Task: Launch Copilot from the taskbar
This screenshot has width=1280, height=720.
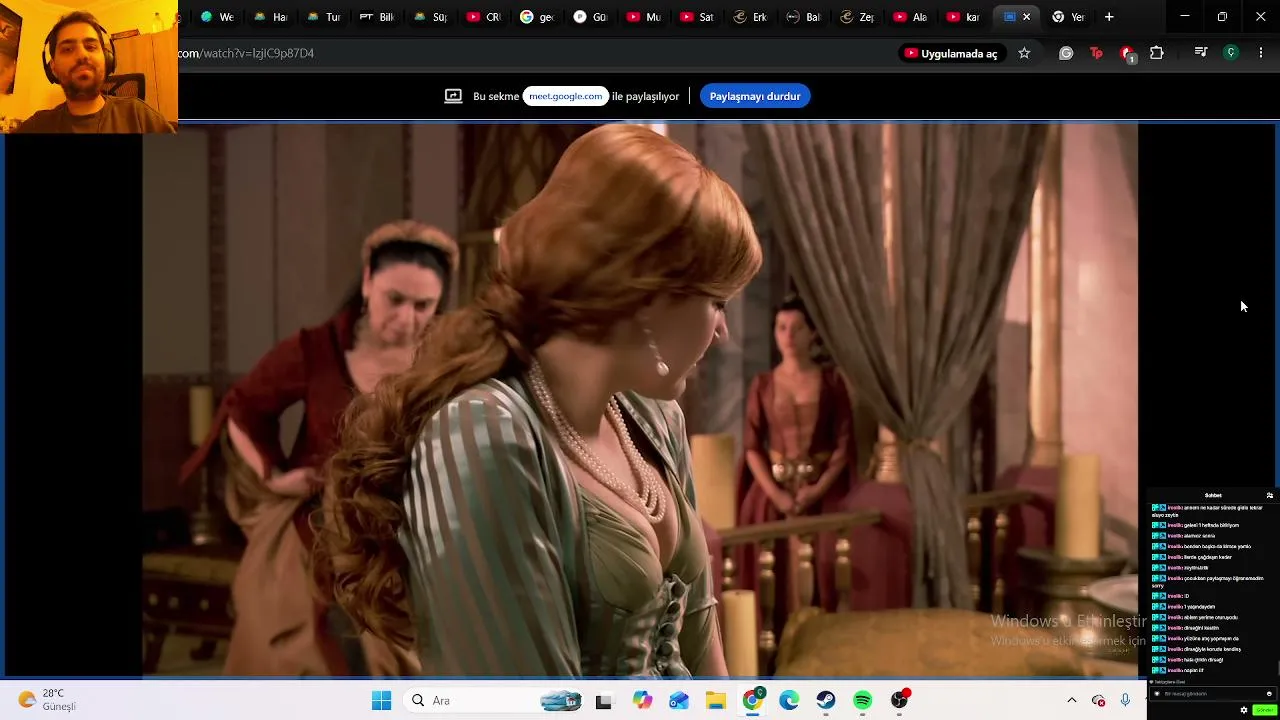Action: pyautogui.click(x=642, y=701)
